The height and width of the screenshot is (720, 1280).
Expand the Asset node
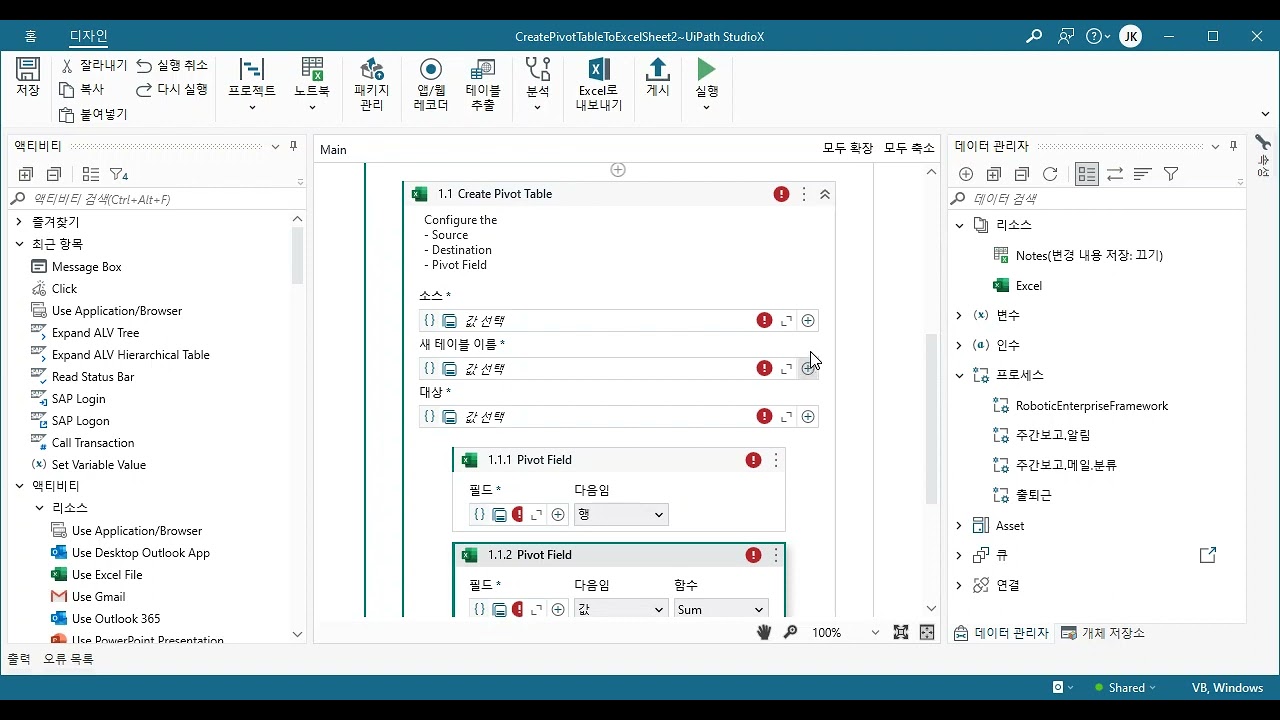959,526
